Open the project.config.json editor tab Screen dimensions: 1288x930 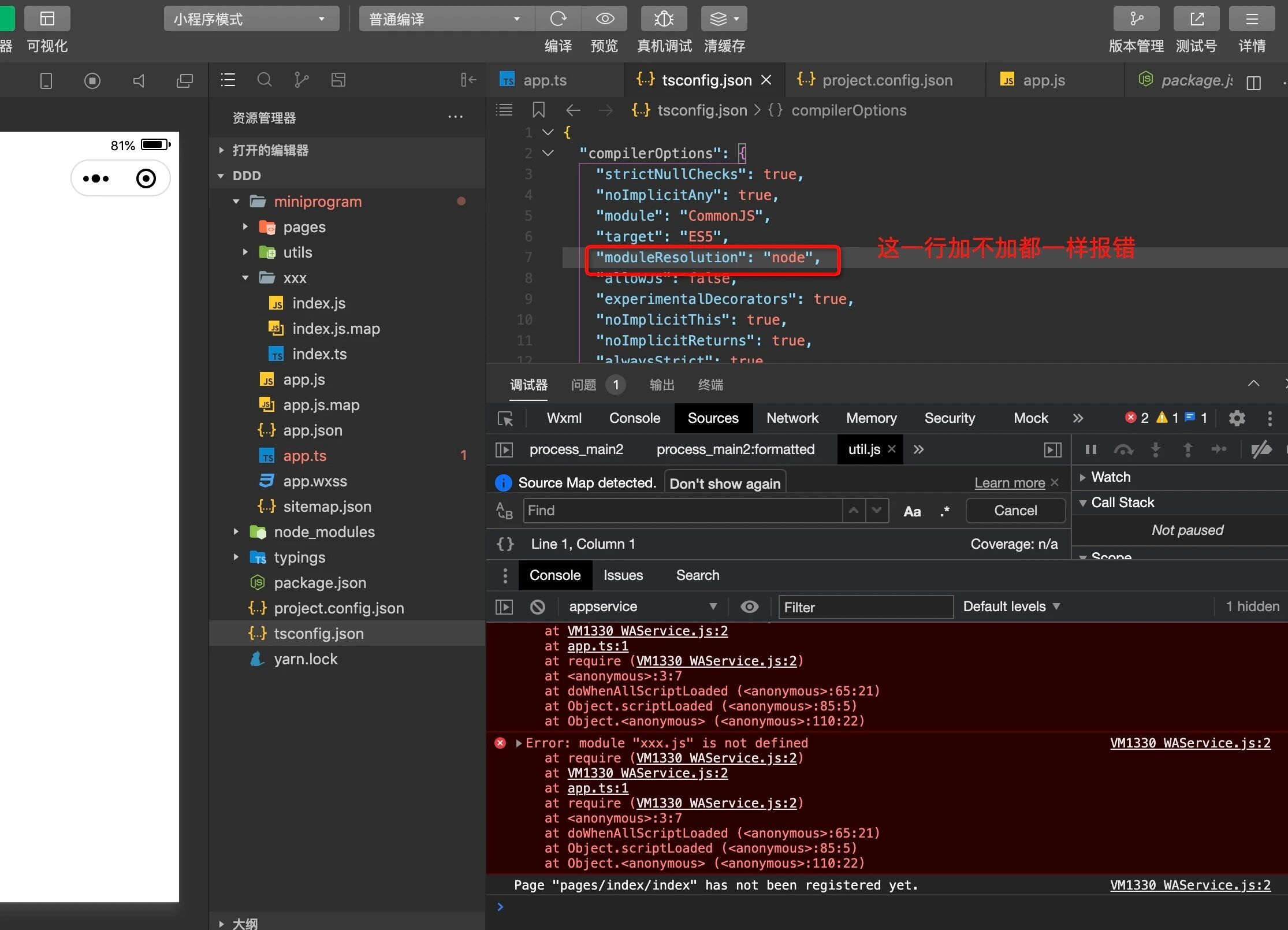887,80
